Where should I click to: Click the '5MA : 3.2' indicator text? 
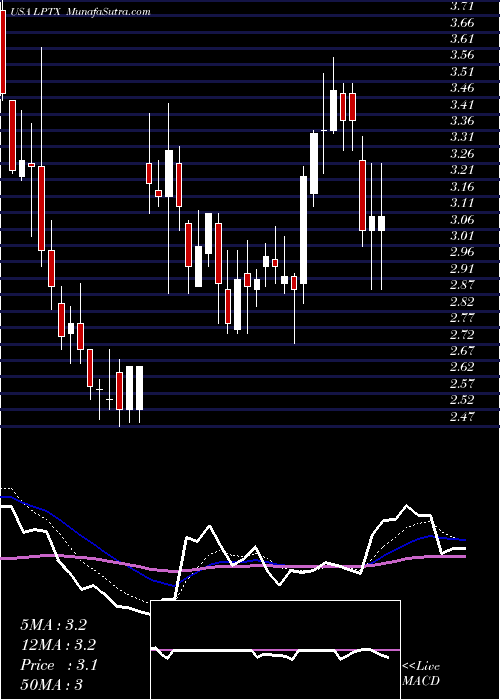[53, 625]
